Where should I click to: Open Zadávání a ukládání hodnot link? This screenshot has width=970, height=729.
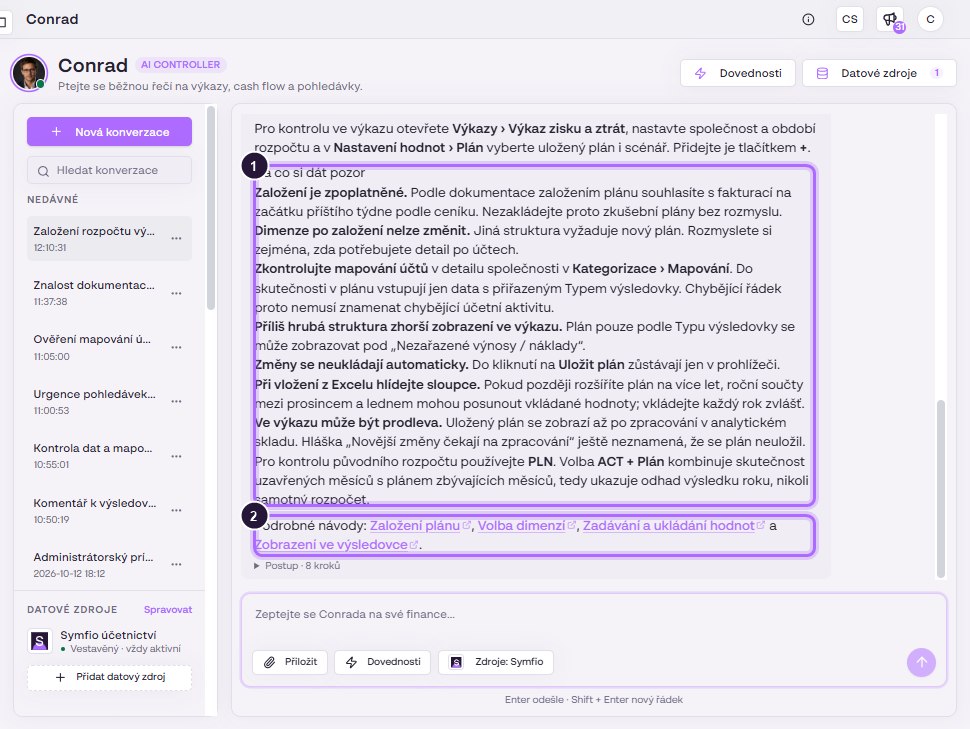pos(674,525)
